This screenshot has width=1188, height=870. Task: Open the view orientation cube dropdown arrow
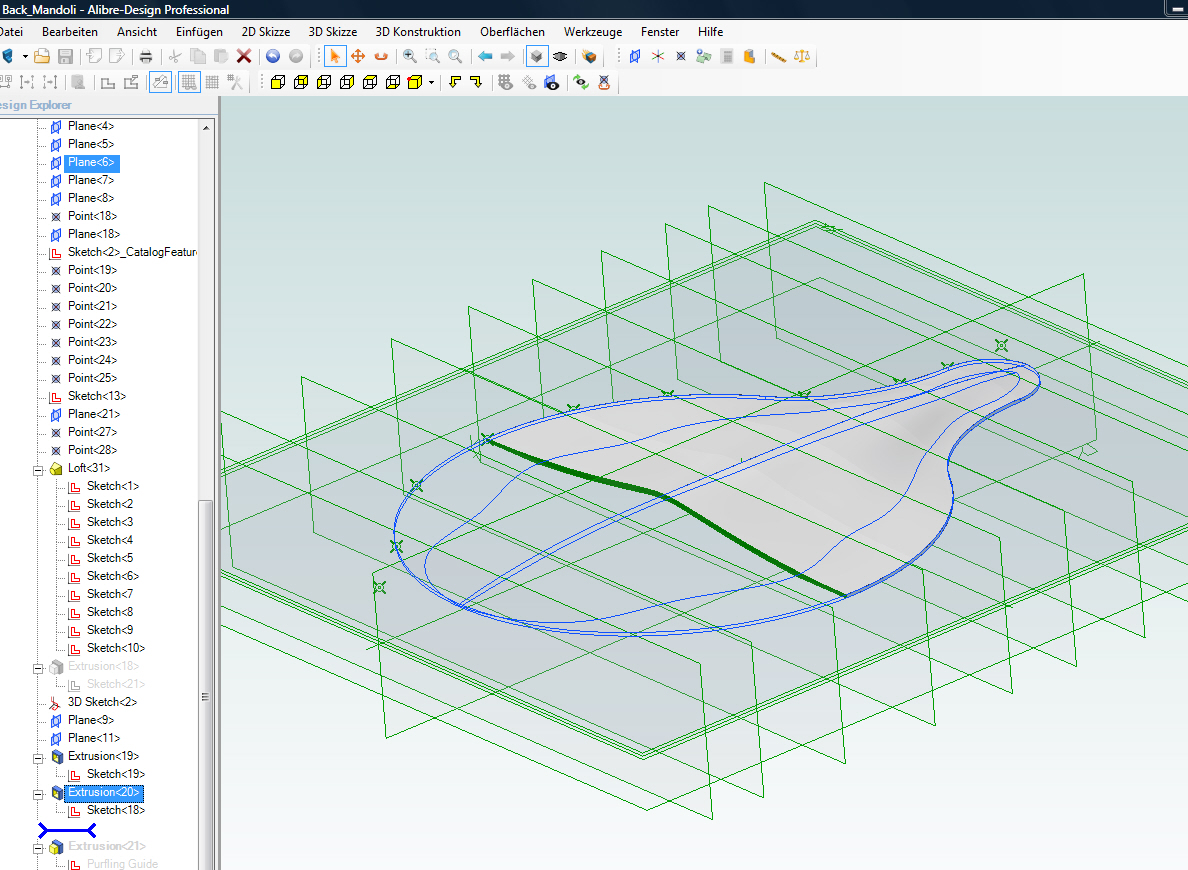(431, 82)
